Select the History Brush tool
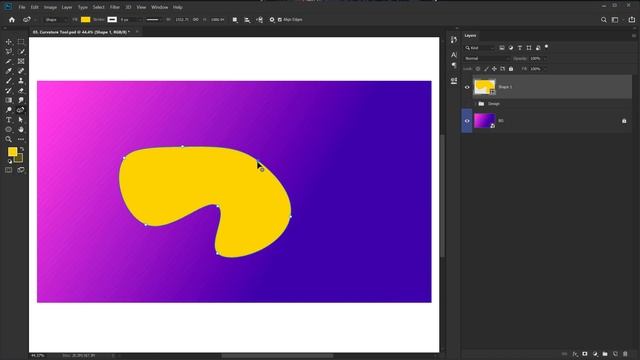The width and height of the screenshot is (640, 360). click(x=9, y=91)
